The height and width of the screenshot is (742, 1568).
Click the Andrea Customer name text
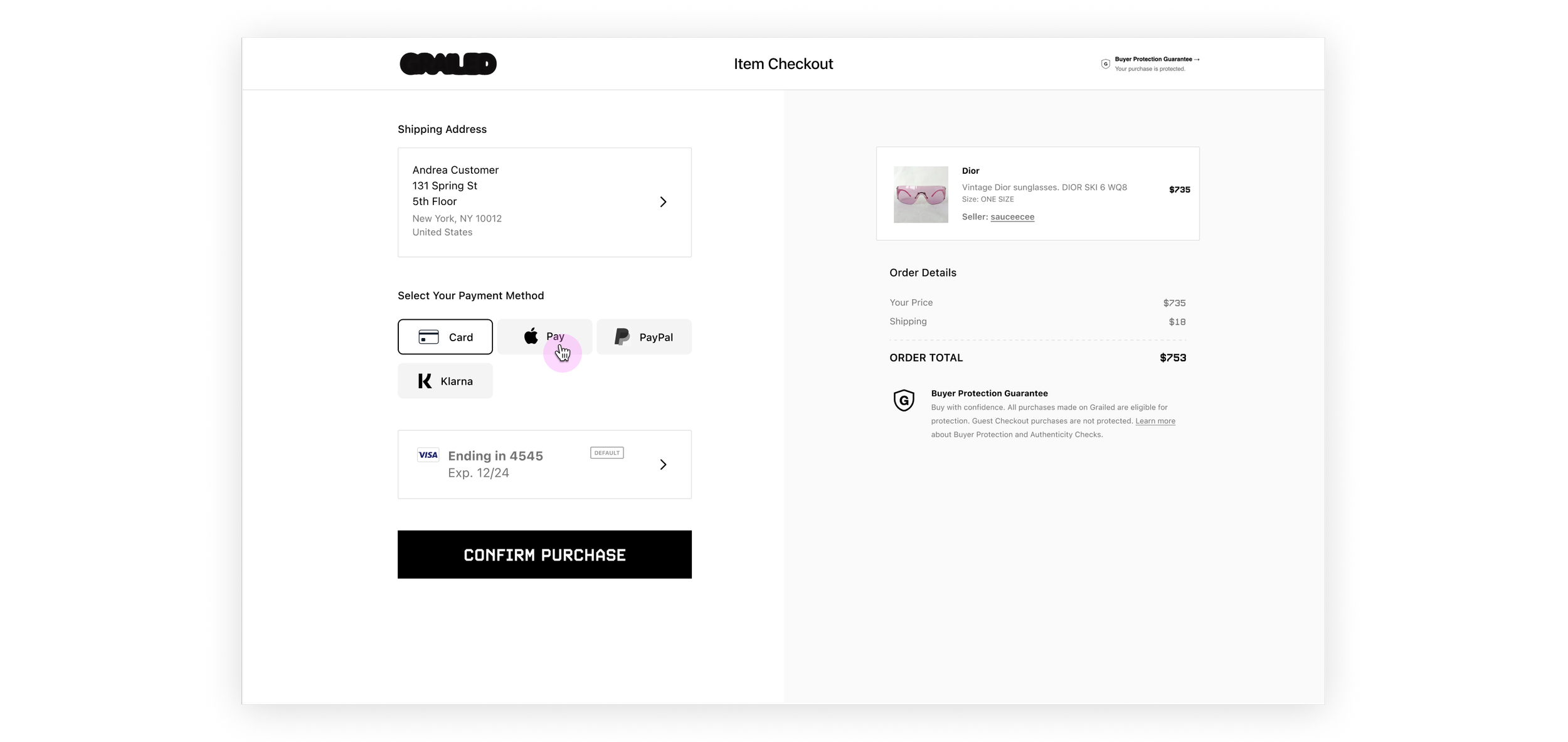coord(455,170)
